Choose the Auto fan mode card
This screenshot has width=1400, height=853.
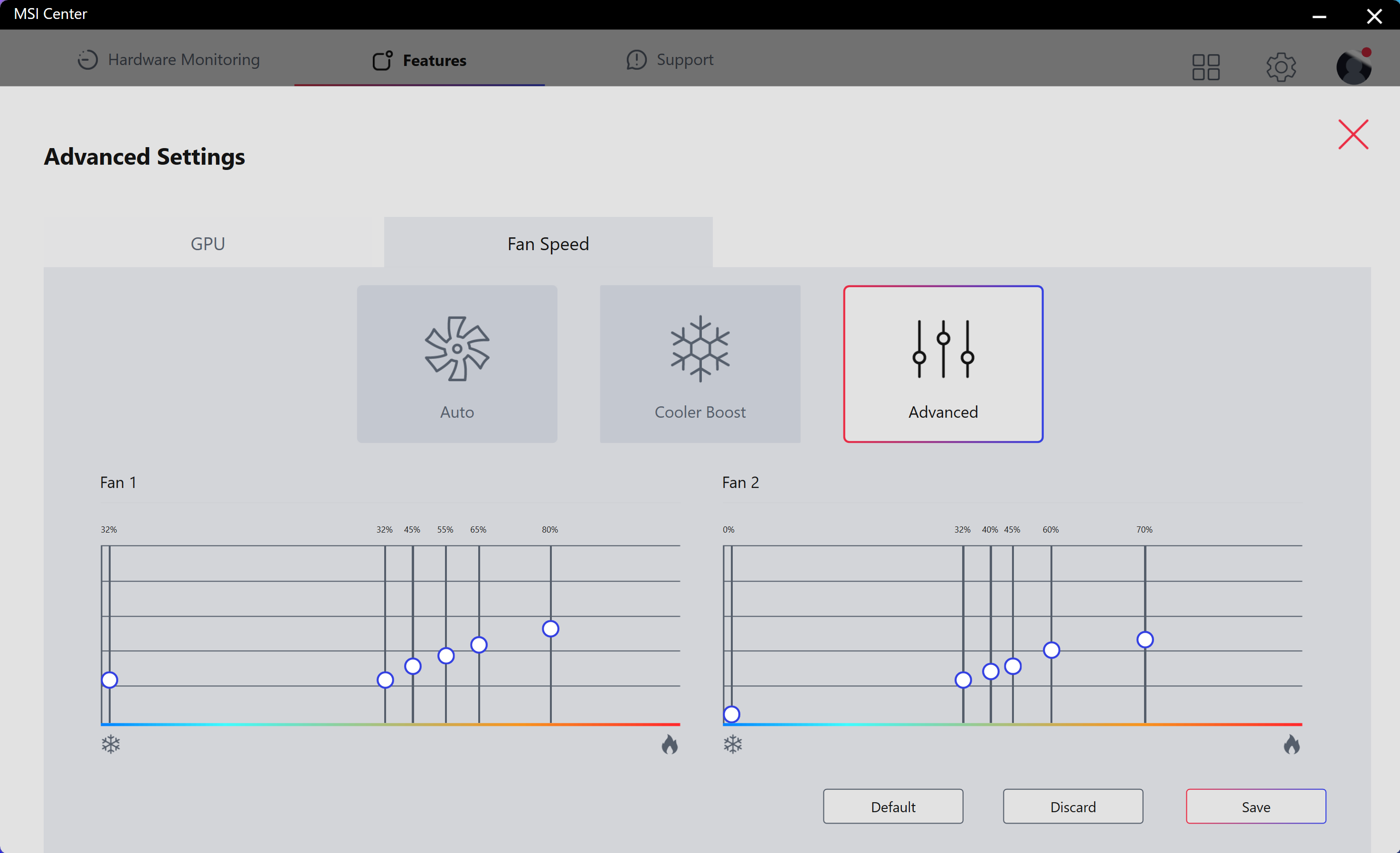point(457,364)
